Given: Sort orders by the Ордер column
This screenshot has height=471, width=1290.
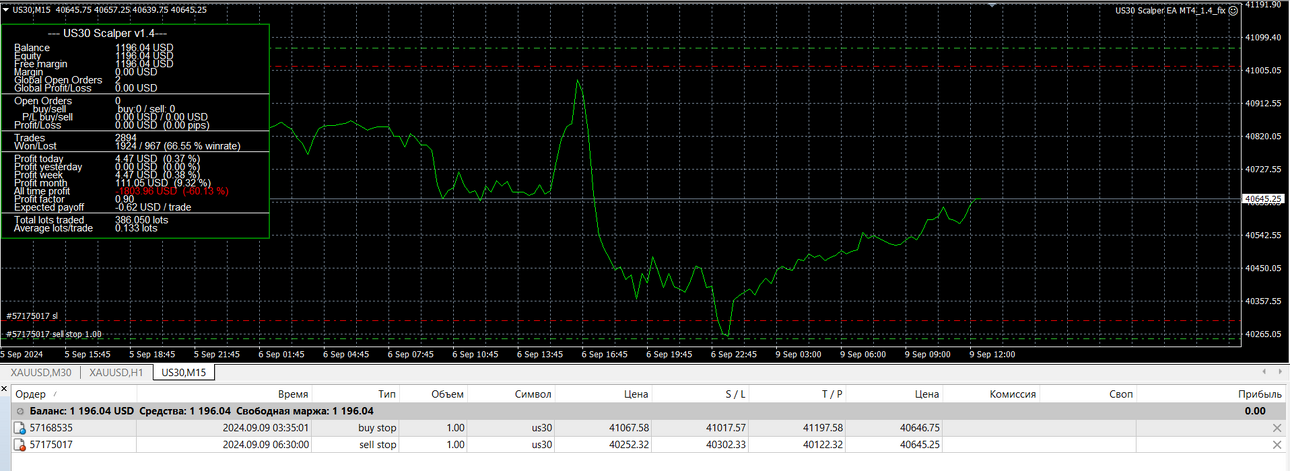Looking at the screenshot, I should [31, 394].
